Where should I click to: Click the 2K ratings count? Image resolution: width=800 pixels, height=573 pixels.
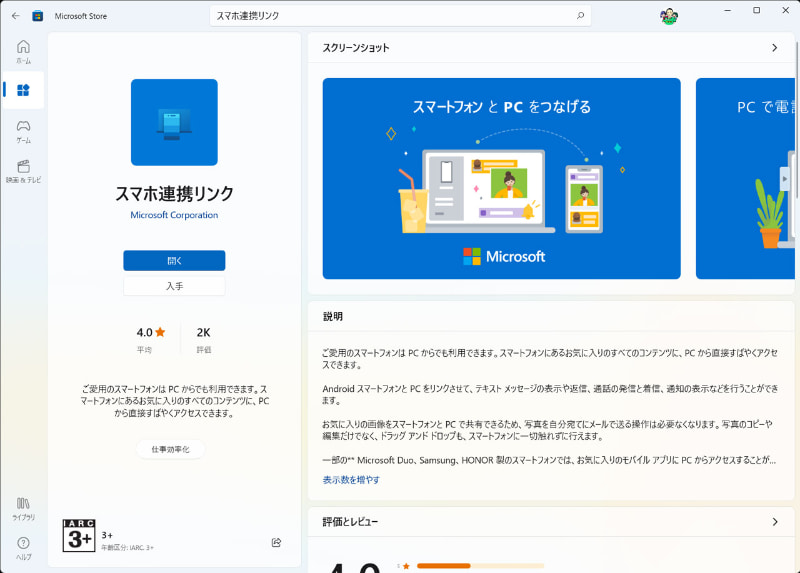[x=204, y=333]
